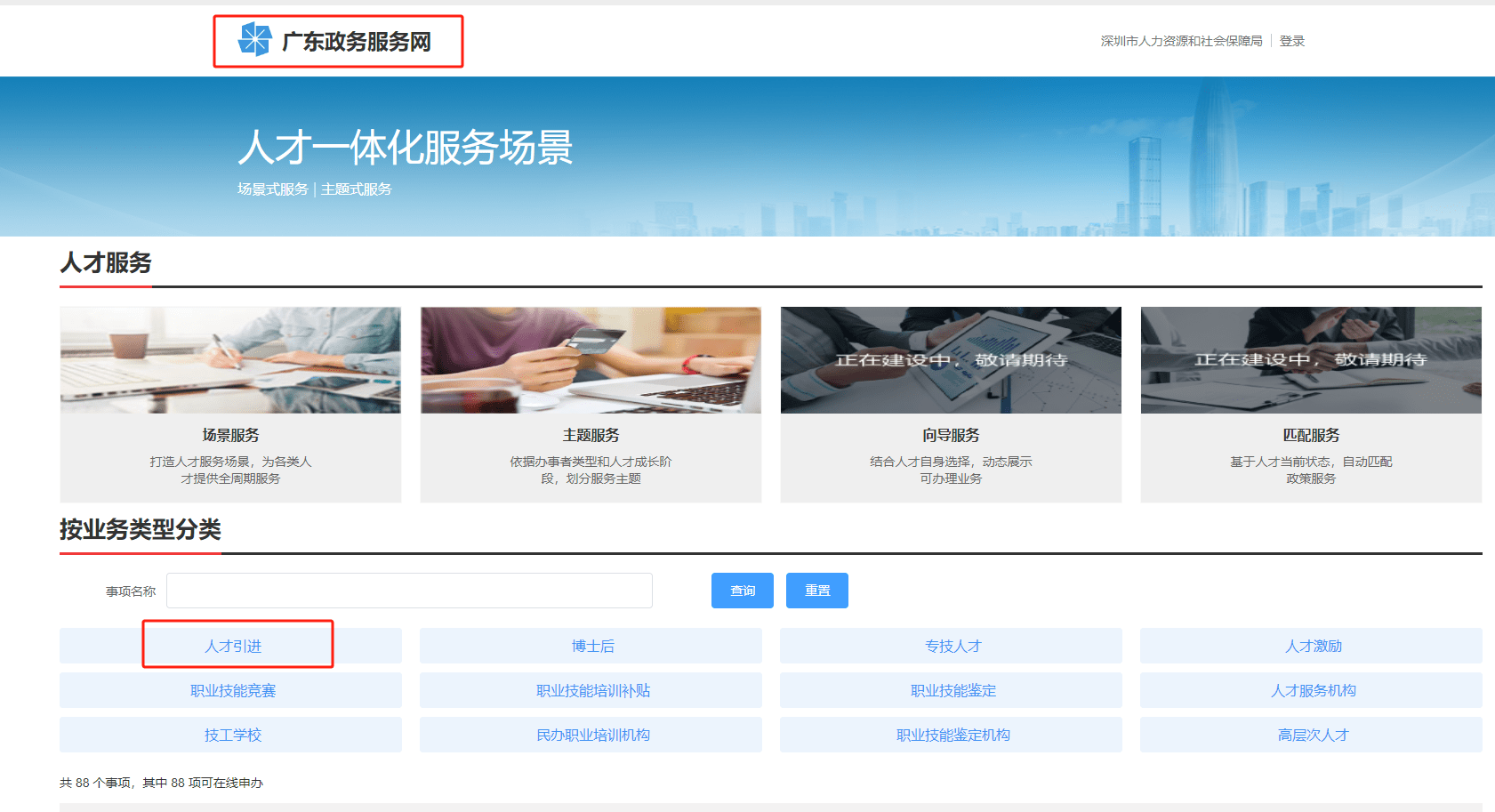Click the 向导服务 card image
This screenshot has width=1495, height=812.
(951, 360)
